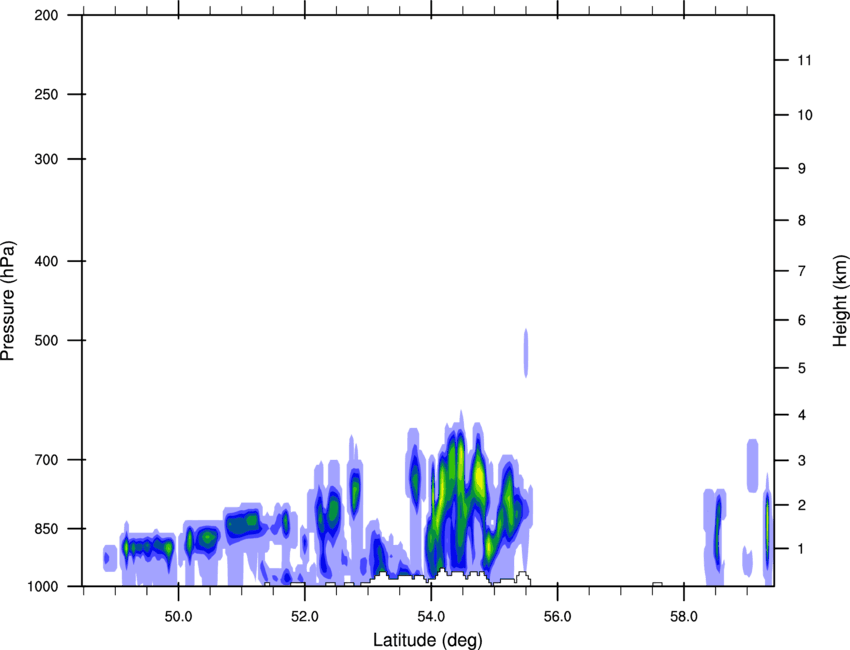Click the 4 km height label
The height and width of the screenshot is (650, 850).
[802, 415]
